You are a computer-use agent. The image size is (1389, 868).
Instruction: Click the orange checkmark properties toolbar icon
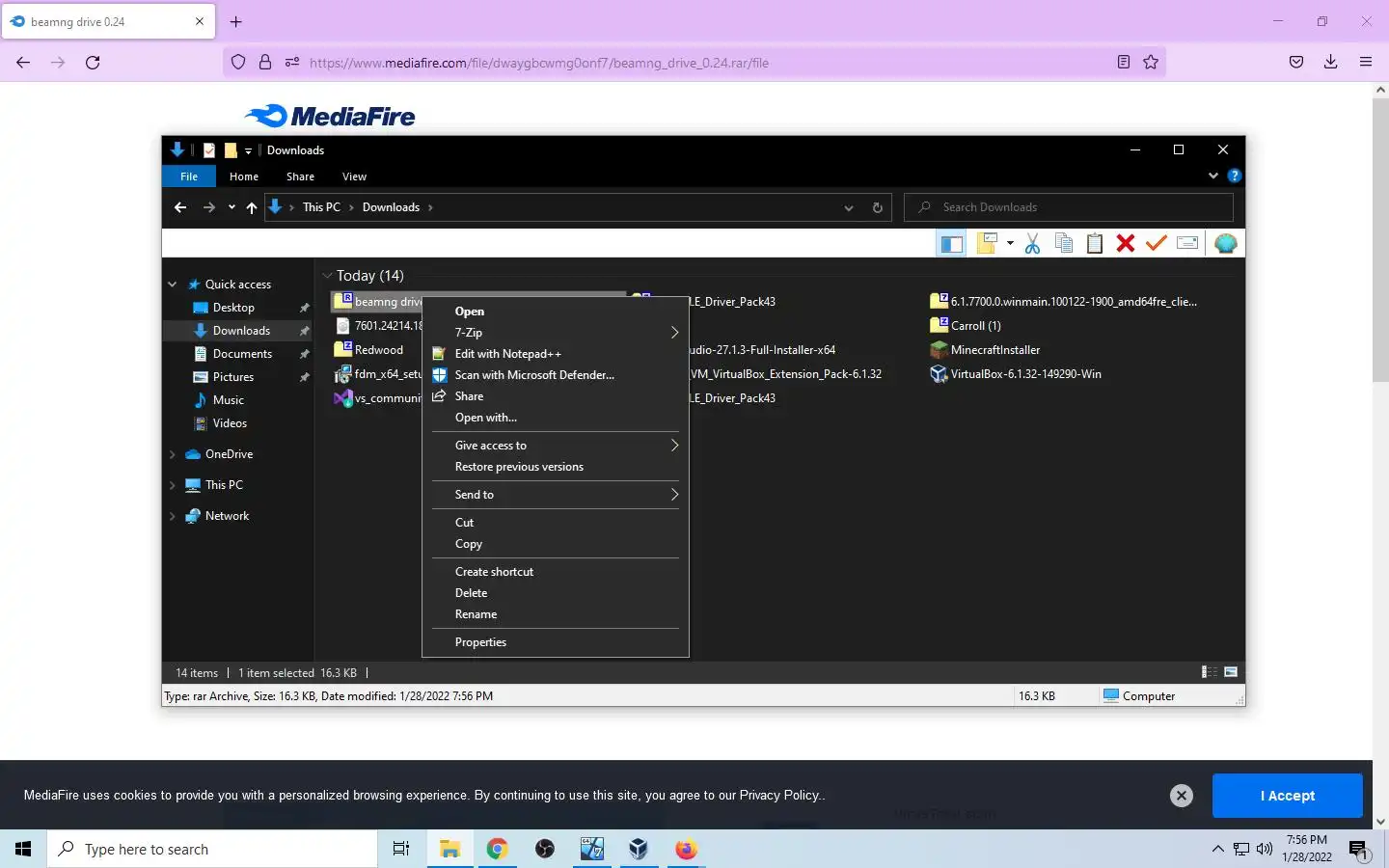click(1157, 244)
